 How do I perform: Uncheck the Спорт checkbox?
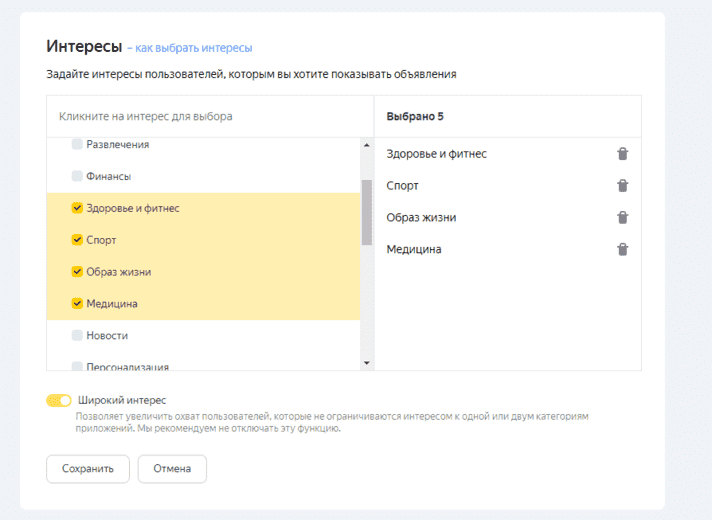click(x=77, y=240)
